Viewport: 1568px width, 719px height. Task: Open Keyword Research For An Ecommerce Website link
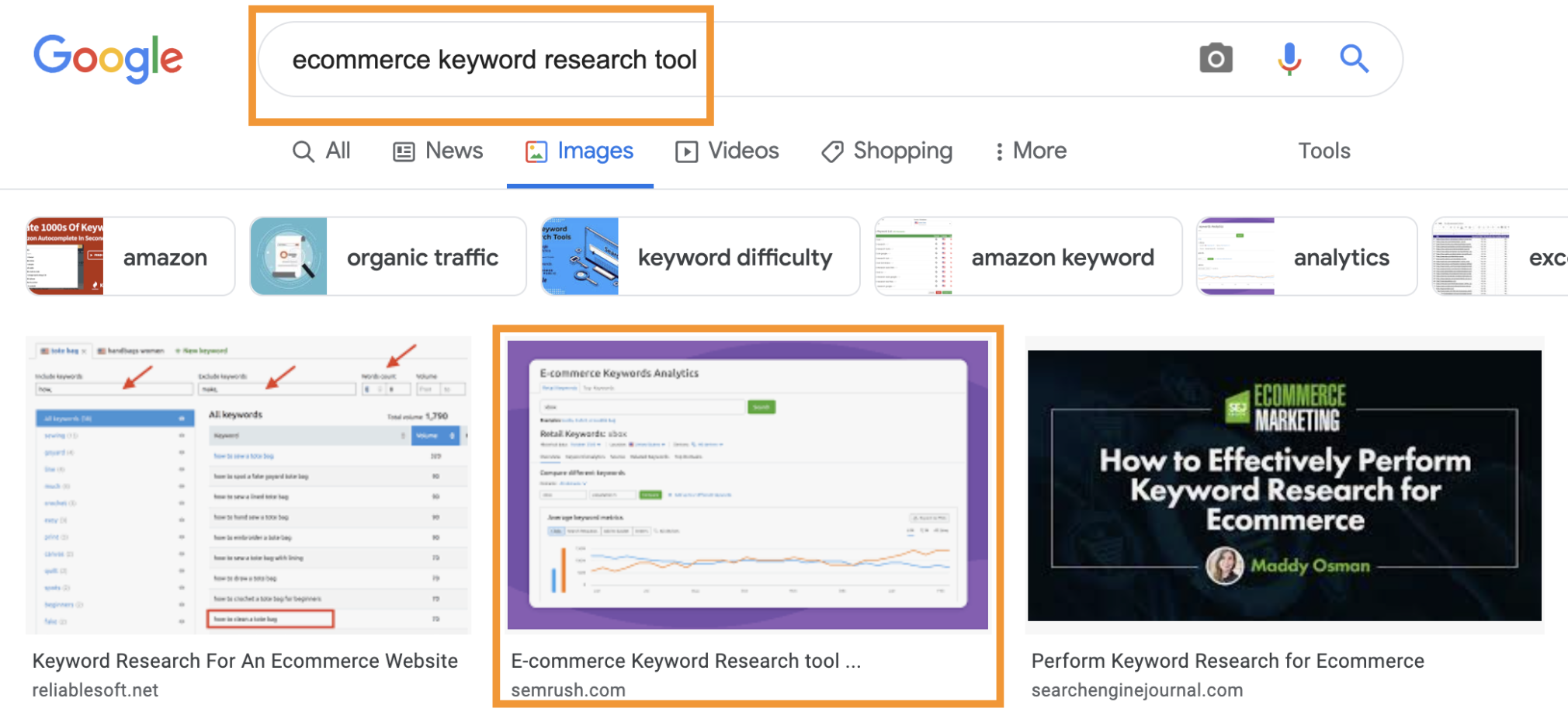click(245, 661)
